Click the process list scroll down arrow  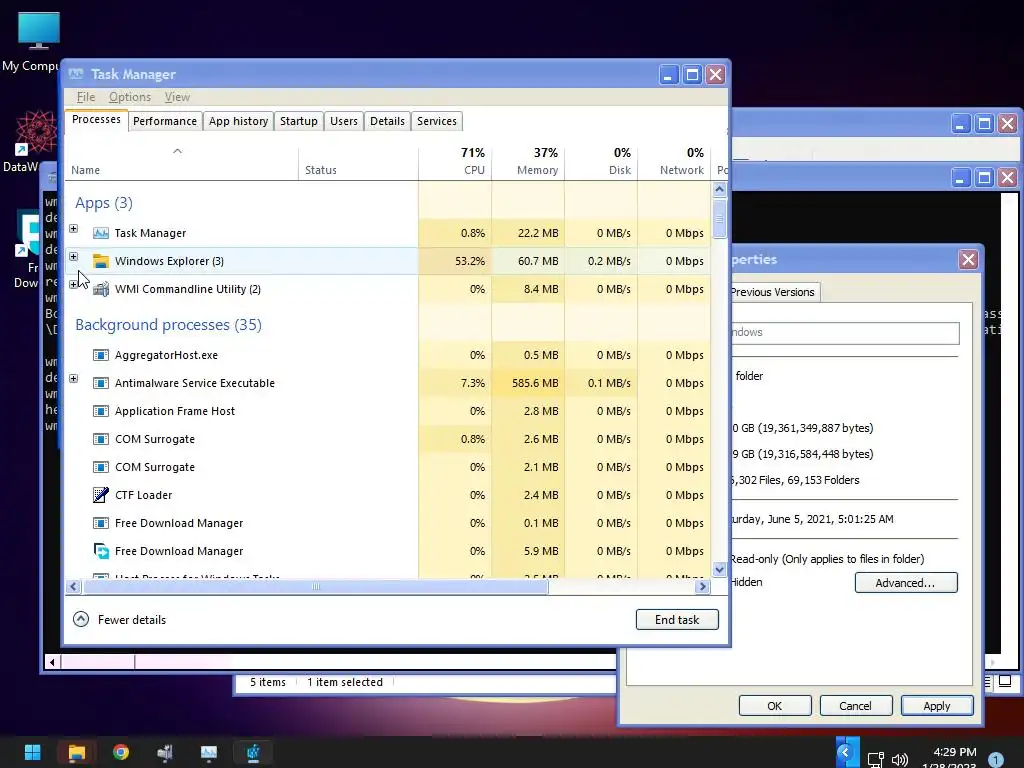pyautogui.click(x=720, y=569)
